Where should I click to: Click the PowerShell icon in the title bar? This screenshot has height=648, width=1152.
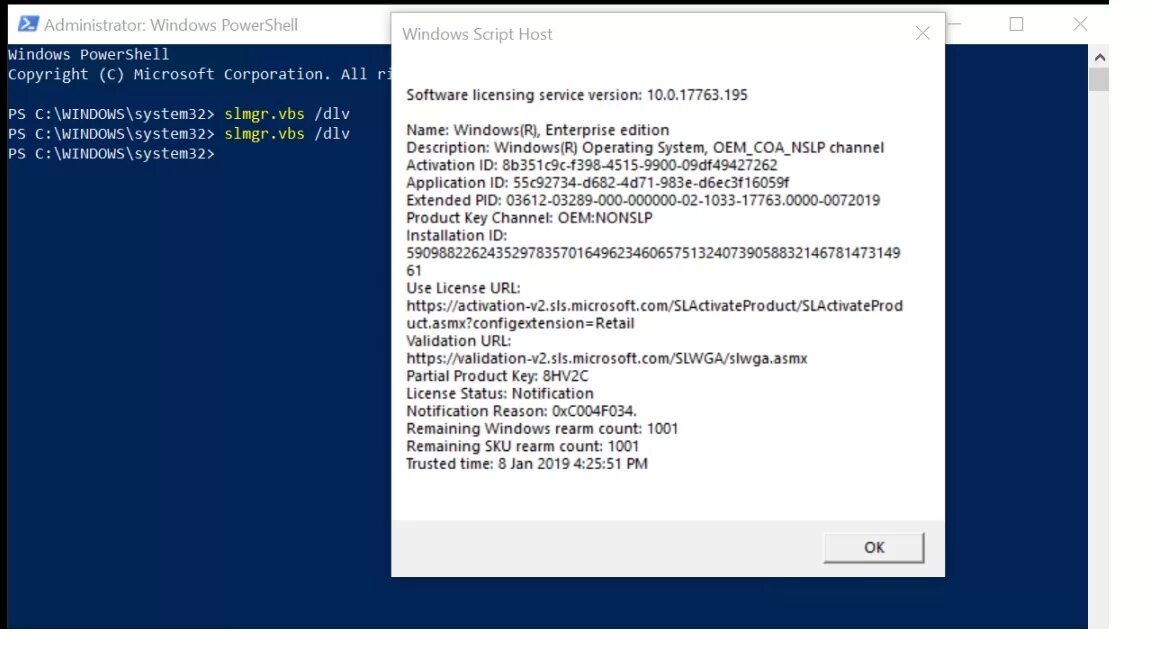pos(28,24)
